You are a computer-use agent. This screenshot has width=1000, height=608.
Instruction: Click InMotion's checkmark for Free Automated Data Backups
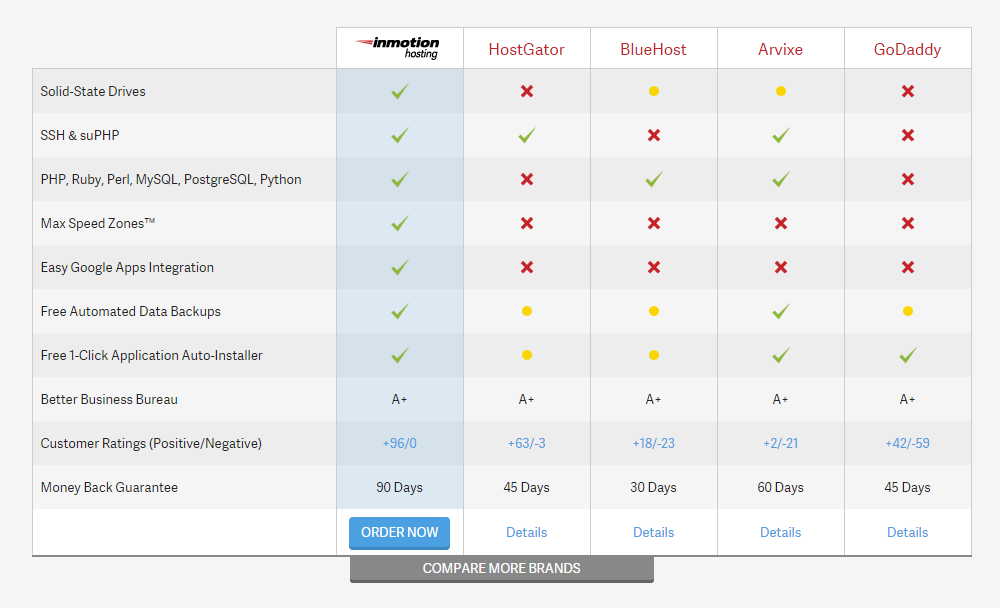click(x=399, y=311)
